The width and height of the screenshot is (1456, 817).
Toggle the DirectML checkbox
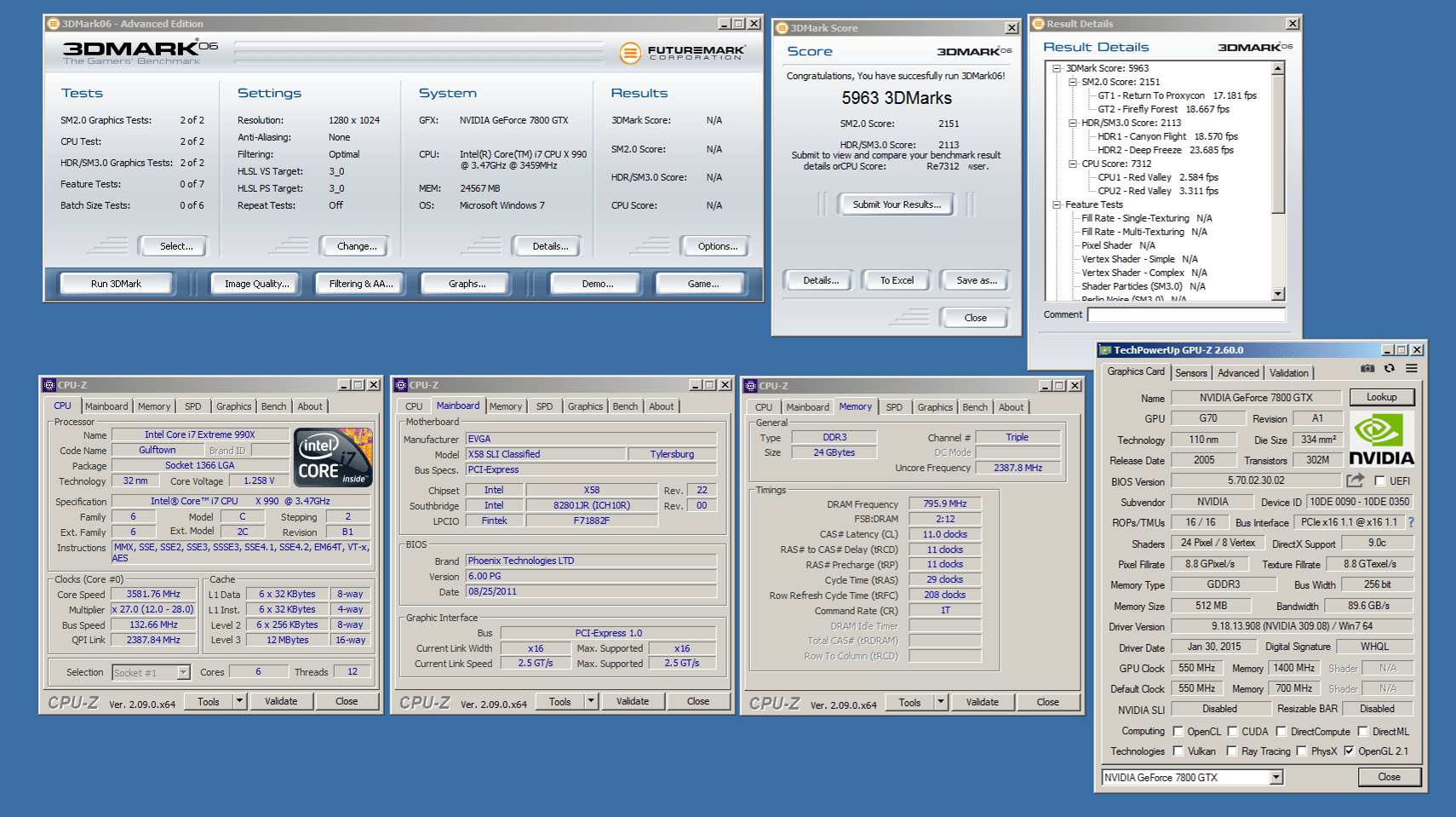[x=1363, y=732]
